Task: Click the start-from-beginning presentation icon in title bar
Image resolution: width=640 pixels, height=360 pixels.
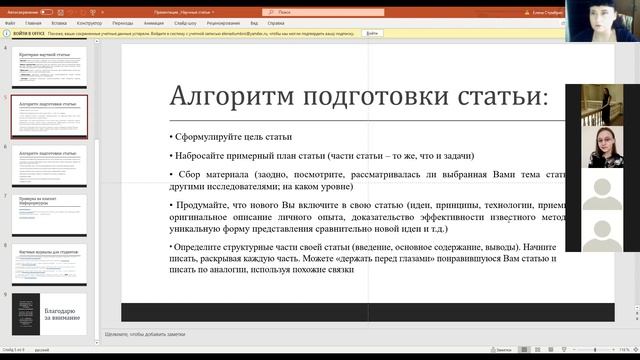Action: (x=93, y=12)
